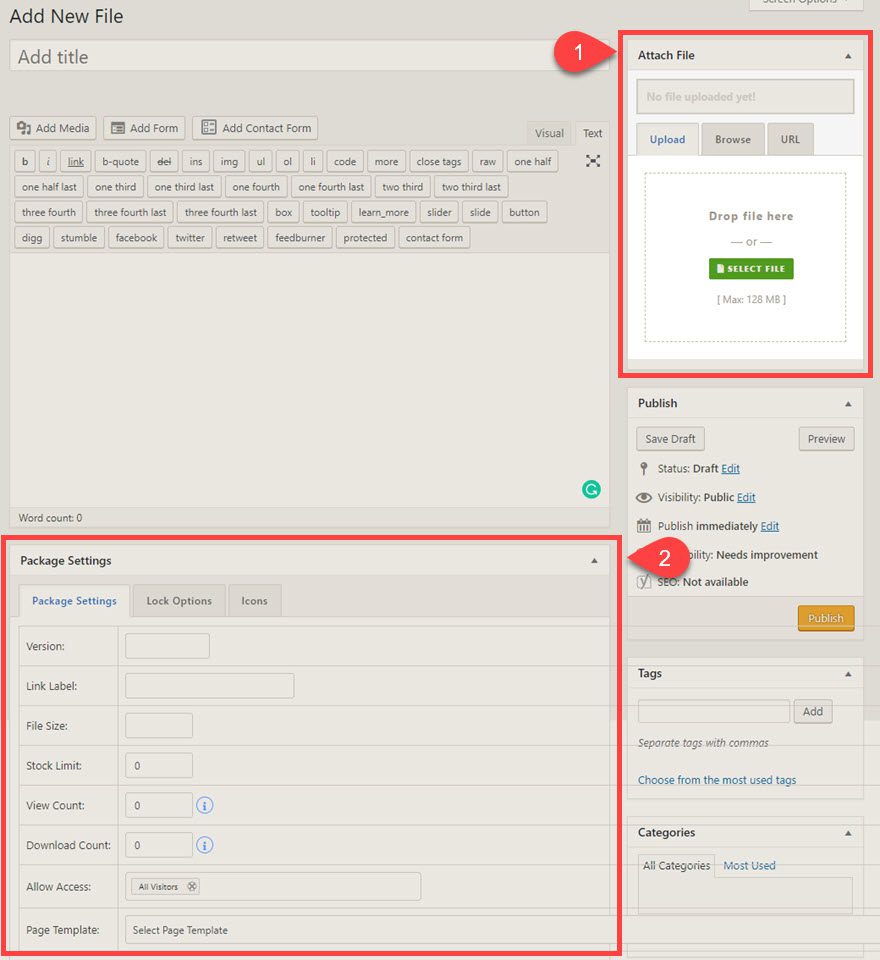Click the Grammarly icon in the editor
The width and height of the screenshot is (880, 960).
[591, 489]
